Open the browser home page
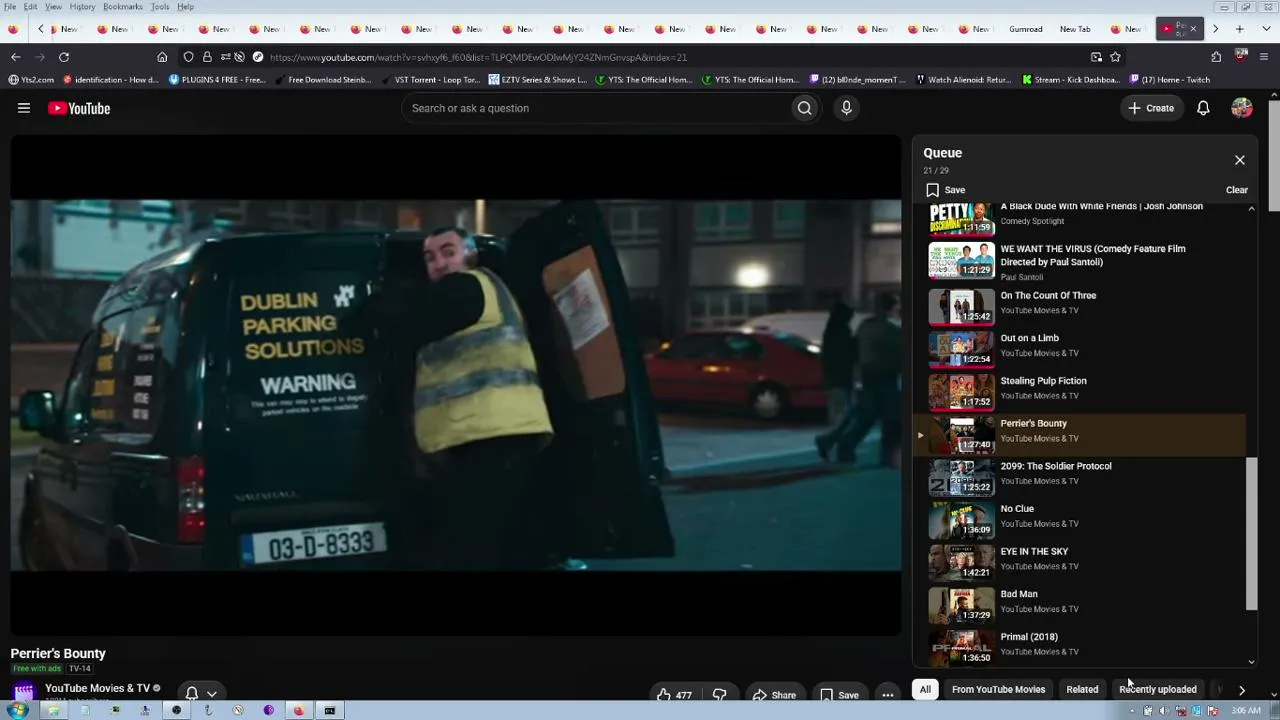 pos(162,57)
